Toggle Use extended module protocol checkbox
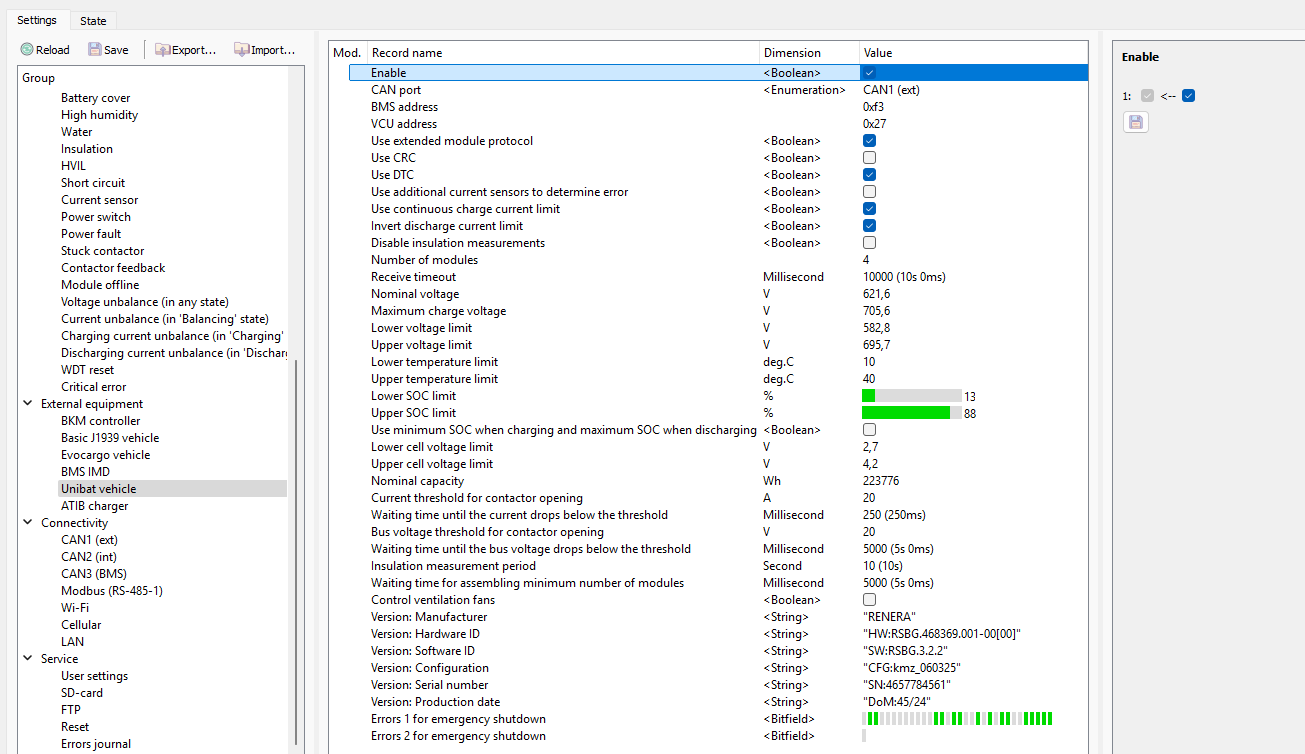Screen dimensions: 1305x754 (x=870, y=141)
